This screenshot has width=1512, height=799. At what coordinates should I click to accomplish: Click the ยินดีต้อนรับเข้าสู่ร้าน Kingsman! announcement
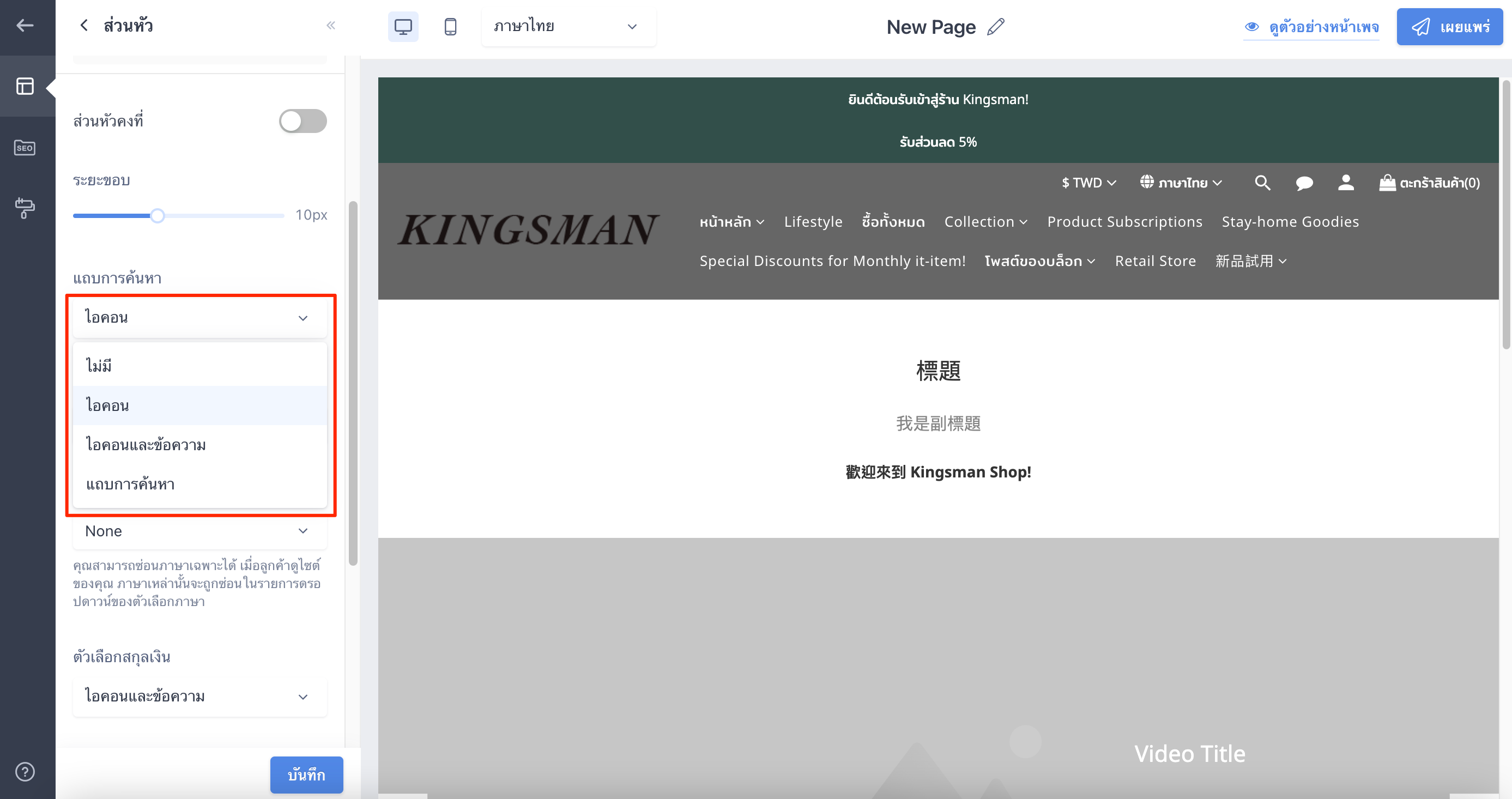[x=938, y=99]
